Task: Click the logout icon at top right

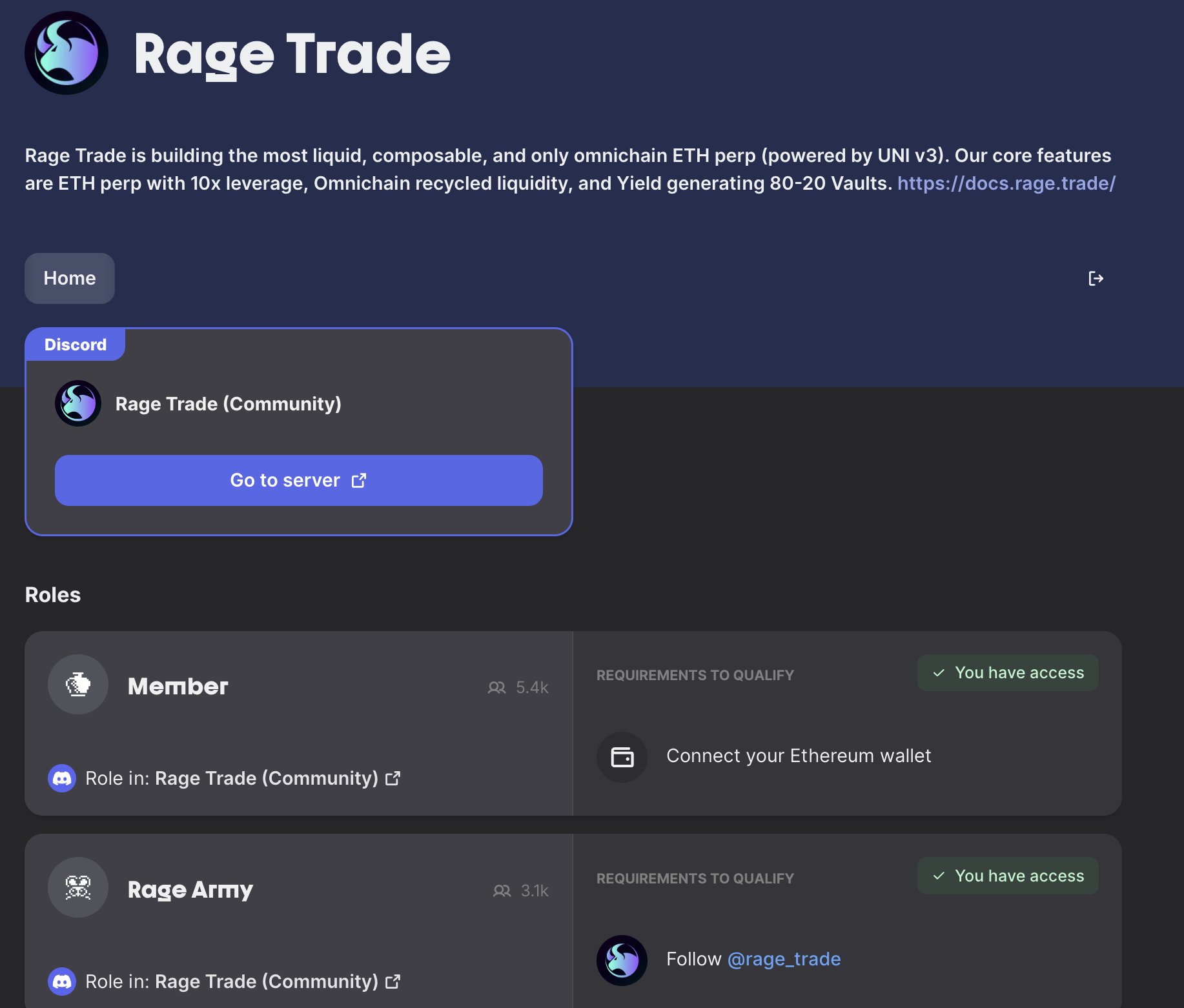Action: coord(1096,278)
